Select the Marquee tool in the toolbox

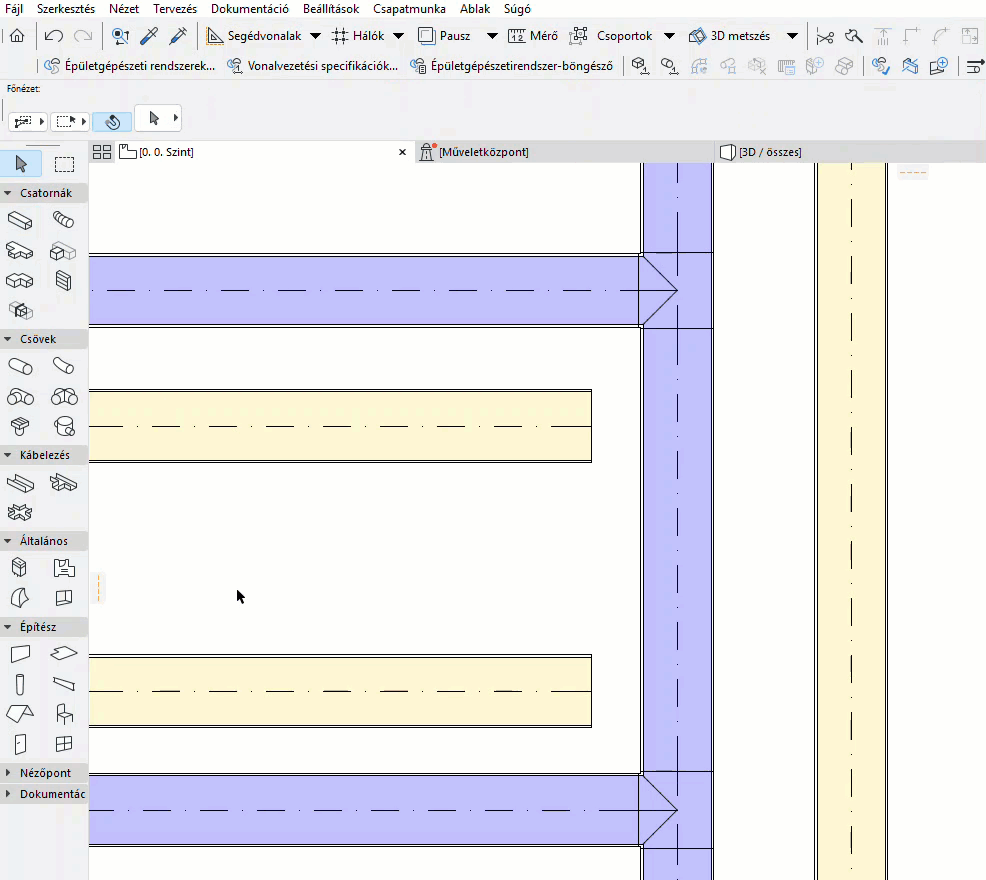tap(64, 165)
